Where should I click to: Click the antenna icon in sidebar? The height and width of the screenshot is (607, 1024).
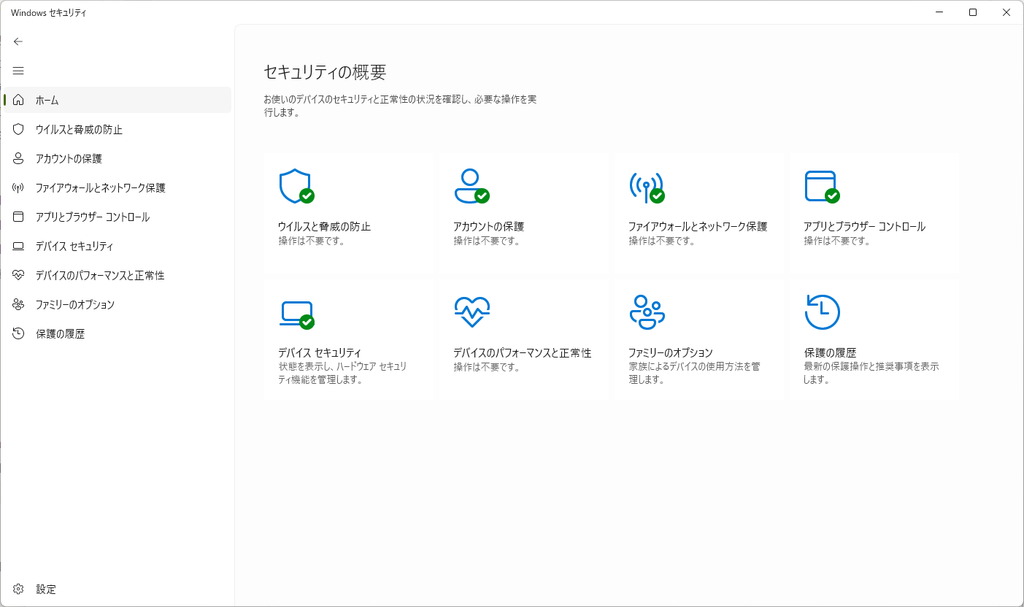[18, 188]
